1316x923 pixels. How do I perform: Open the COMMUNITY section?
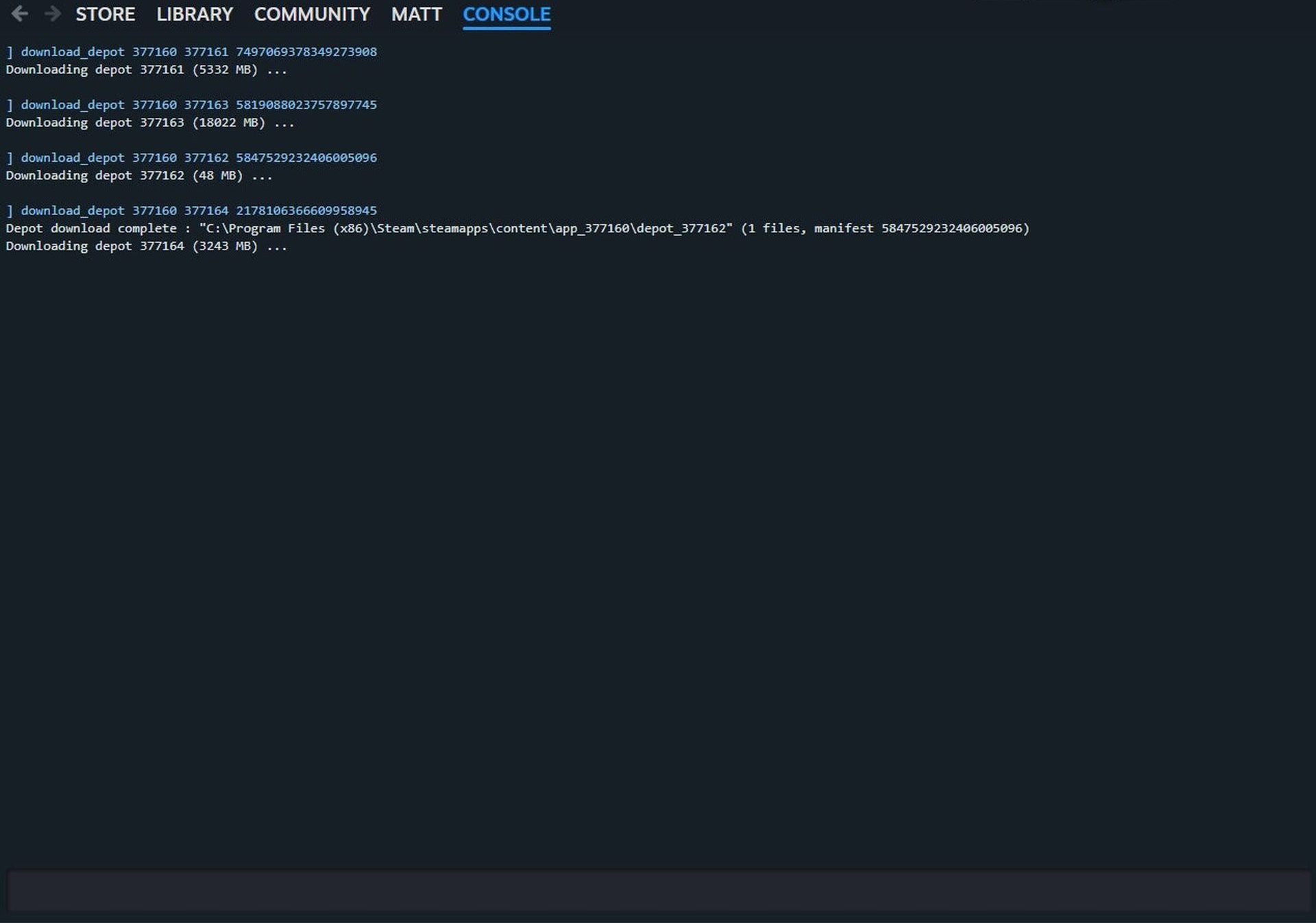pos(312,13)
